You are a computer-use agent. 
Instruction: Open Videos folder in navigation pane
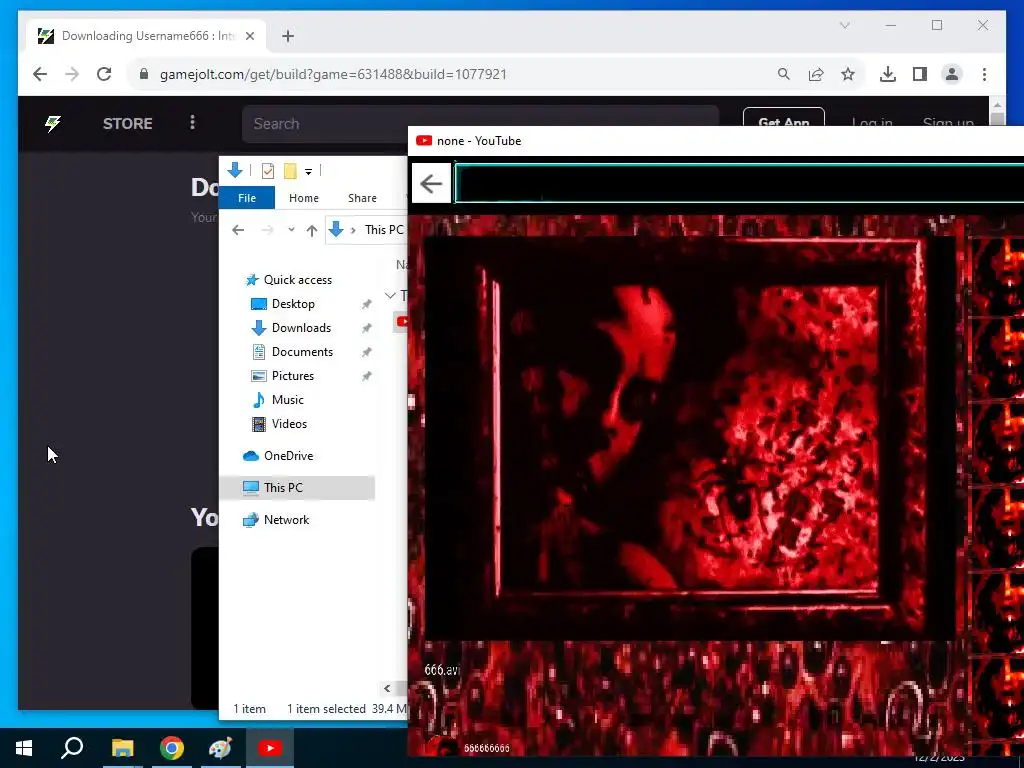[x=289, y=424]
